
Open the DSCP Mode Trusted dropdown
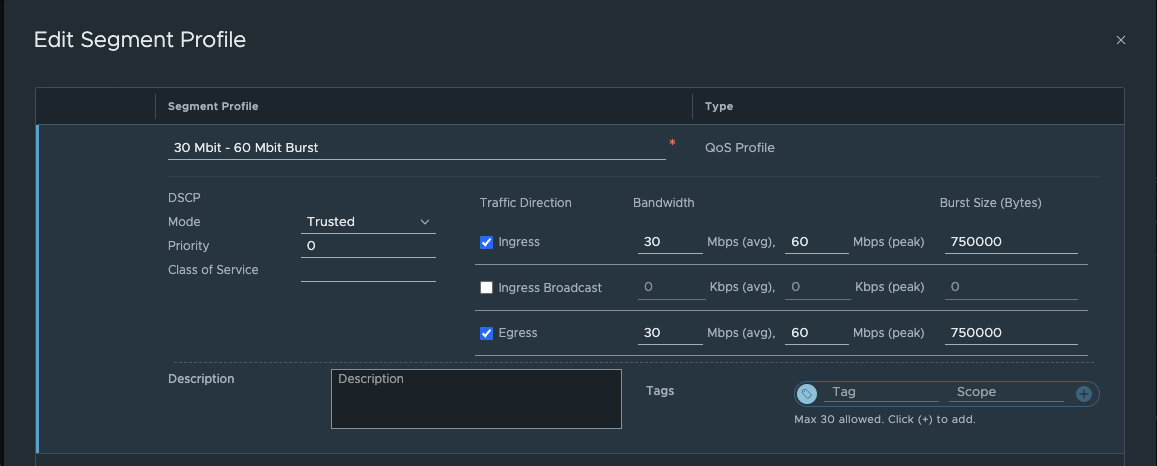368,222
